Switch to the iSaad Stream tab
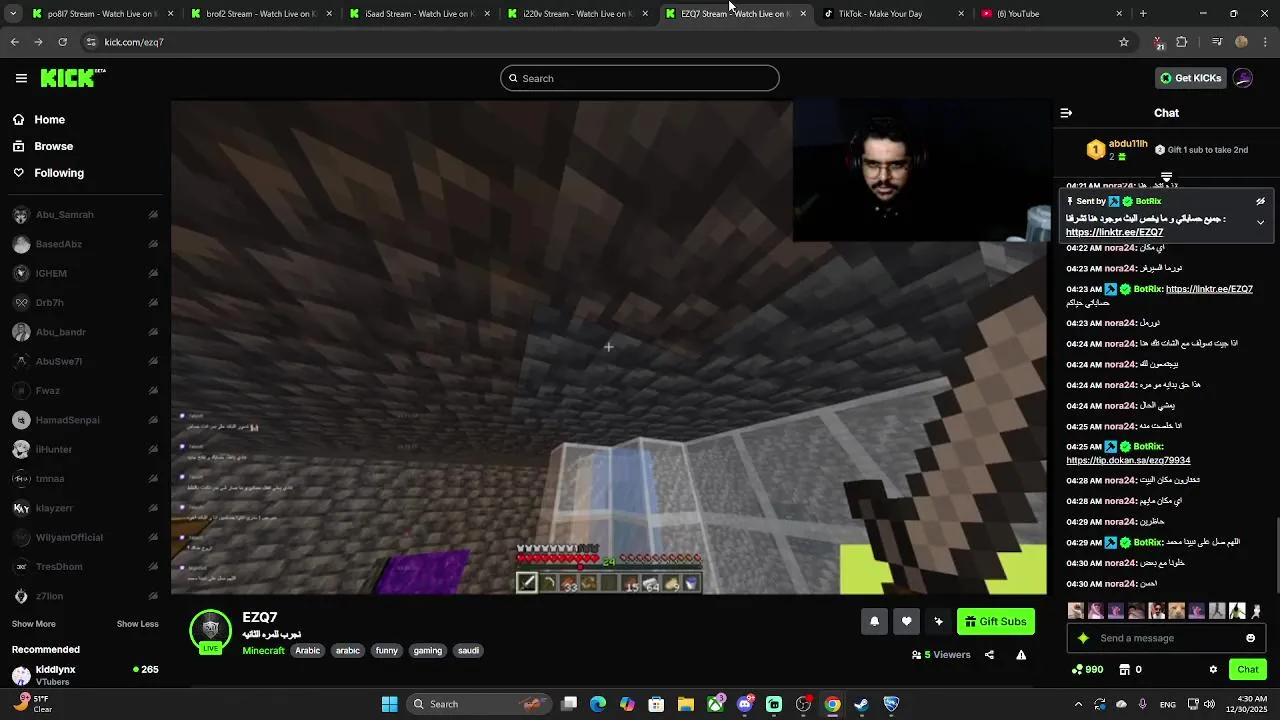1280x720 pixels. click(418, 14)
